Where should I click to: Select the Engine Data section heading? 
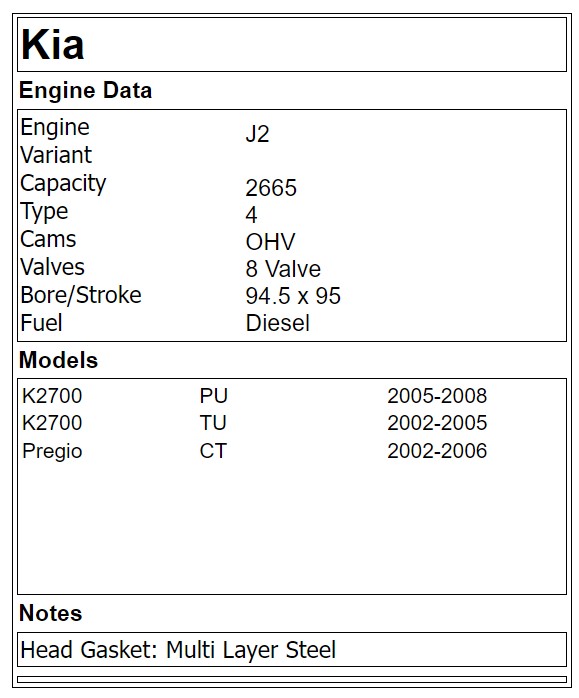[x=85, y=90]
